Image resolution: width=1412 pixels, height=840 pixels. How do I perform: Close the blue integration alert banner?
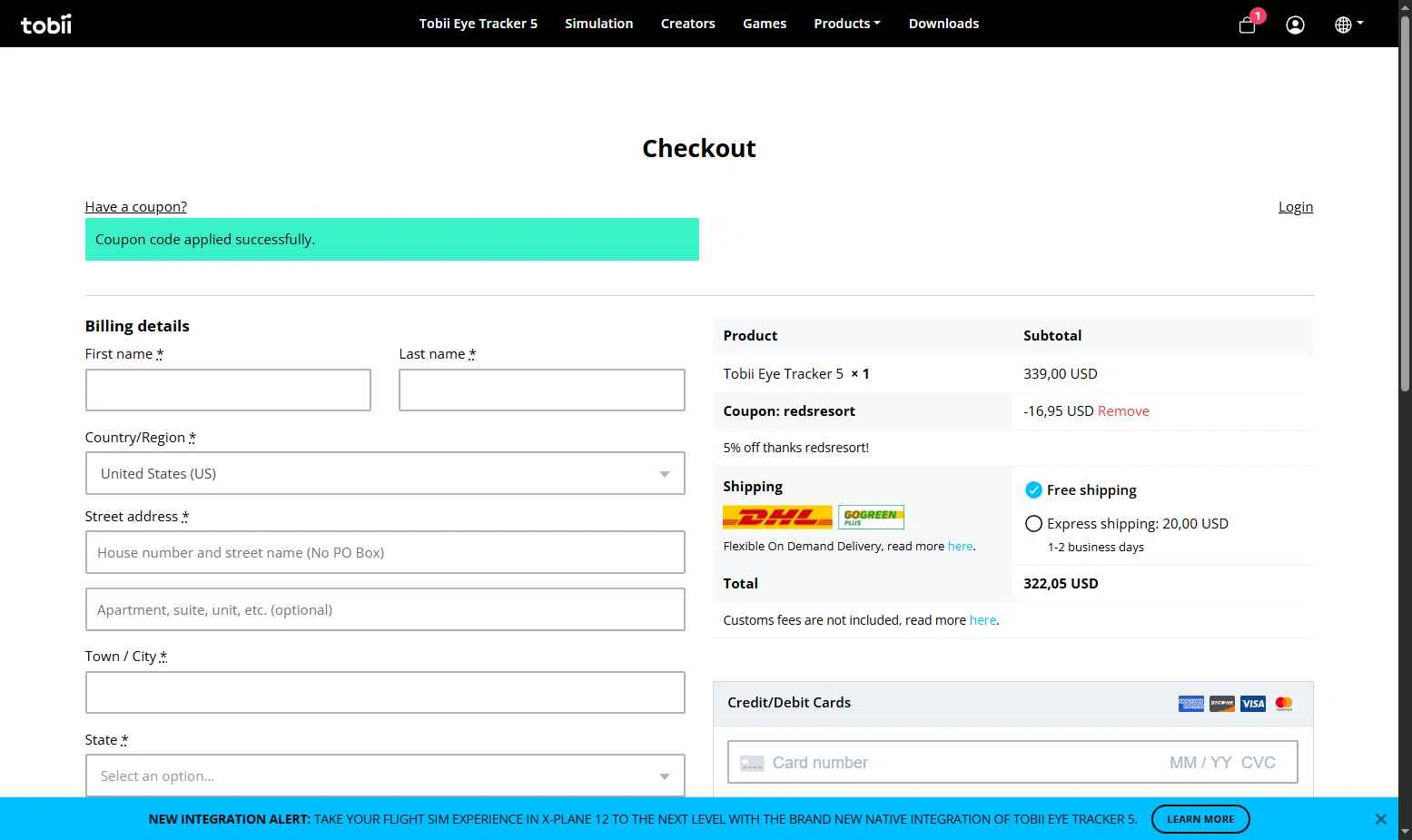[1381, 819]
